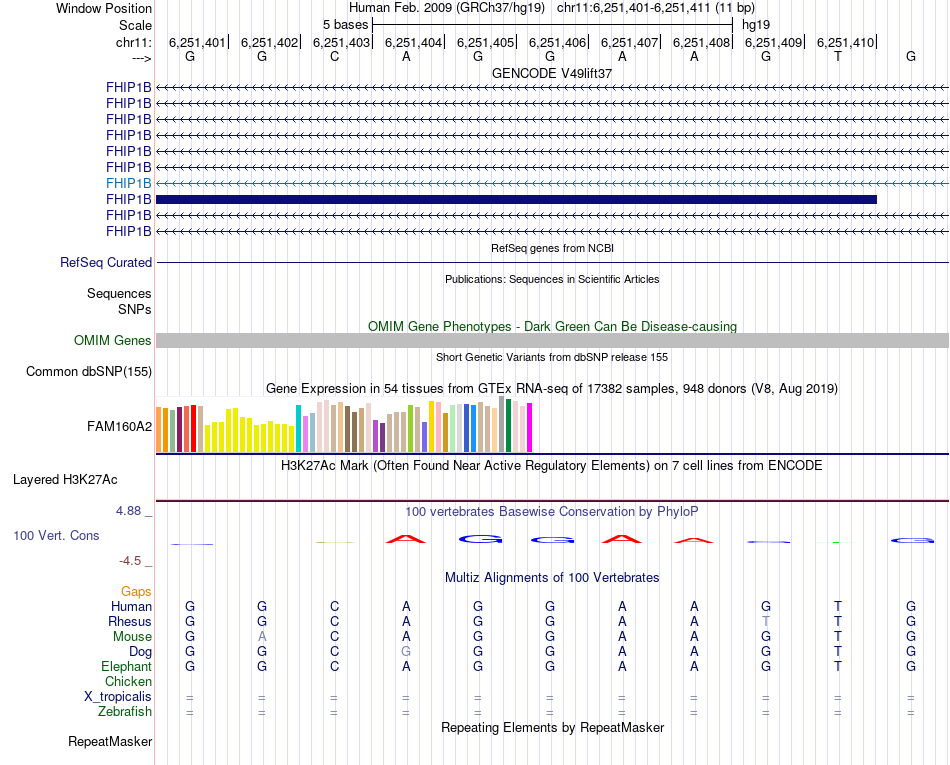Select the 'Zebrafish' alignment row label
The image size is (950, 765).
tap(125, 712)
